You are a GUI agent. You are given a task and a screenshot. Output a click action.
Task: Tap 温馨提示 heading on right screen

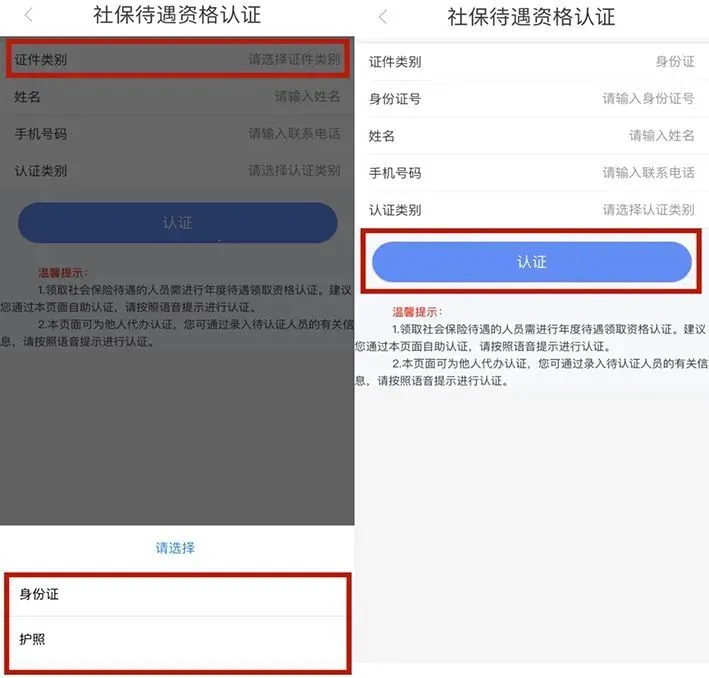point(417,312)
